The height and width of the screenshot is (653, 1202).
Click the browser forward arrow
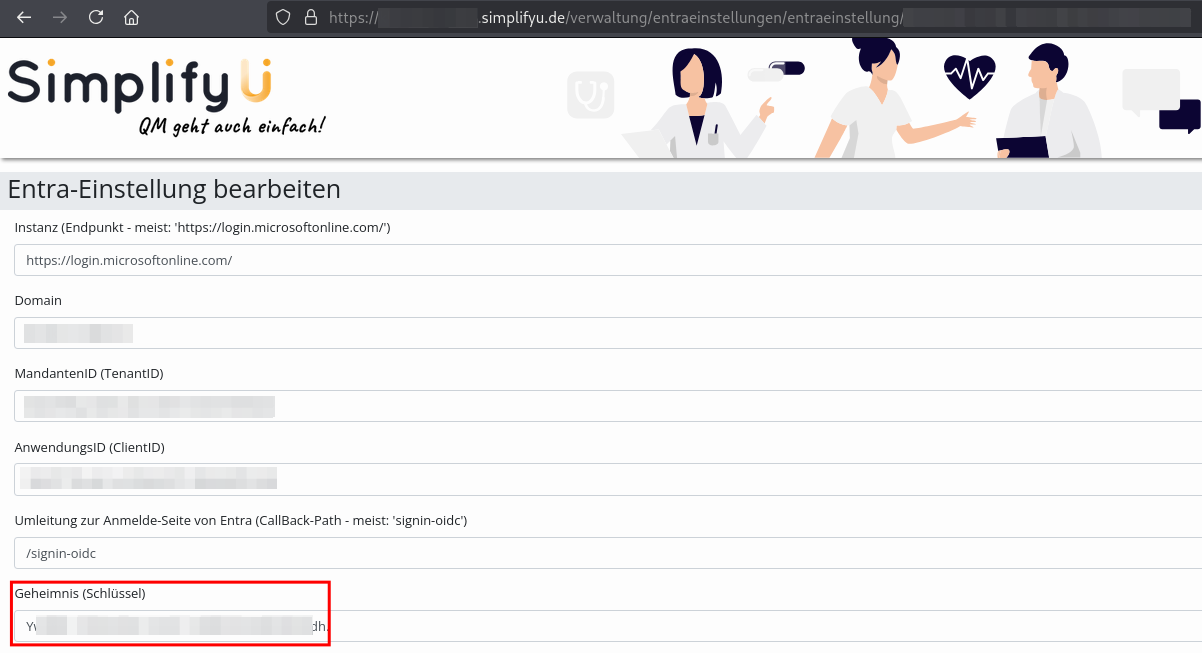pyautogui.click(x=60, y=17)
